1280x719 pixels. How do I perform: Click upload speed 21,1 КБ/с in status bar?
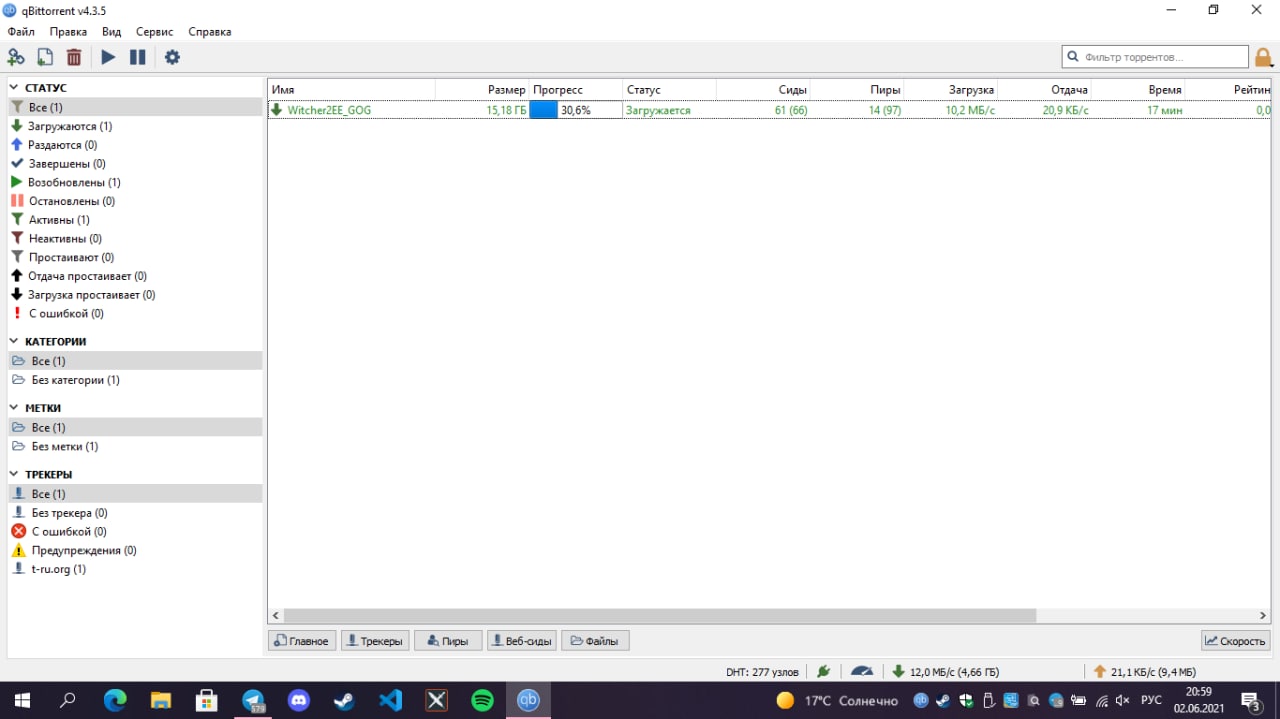1145,672
